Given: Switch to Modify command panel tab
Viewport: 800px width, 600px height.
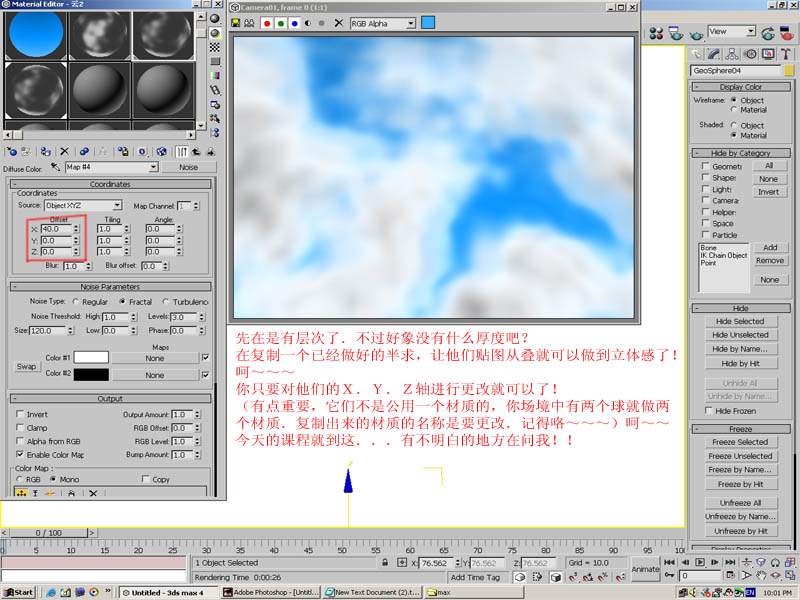Looking at the screenshot, I should coord(714,54).
